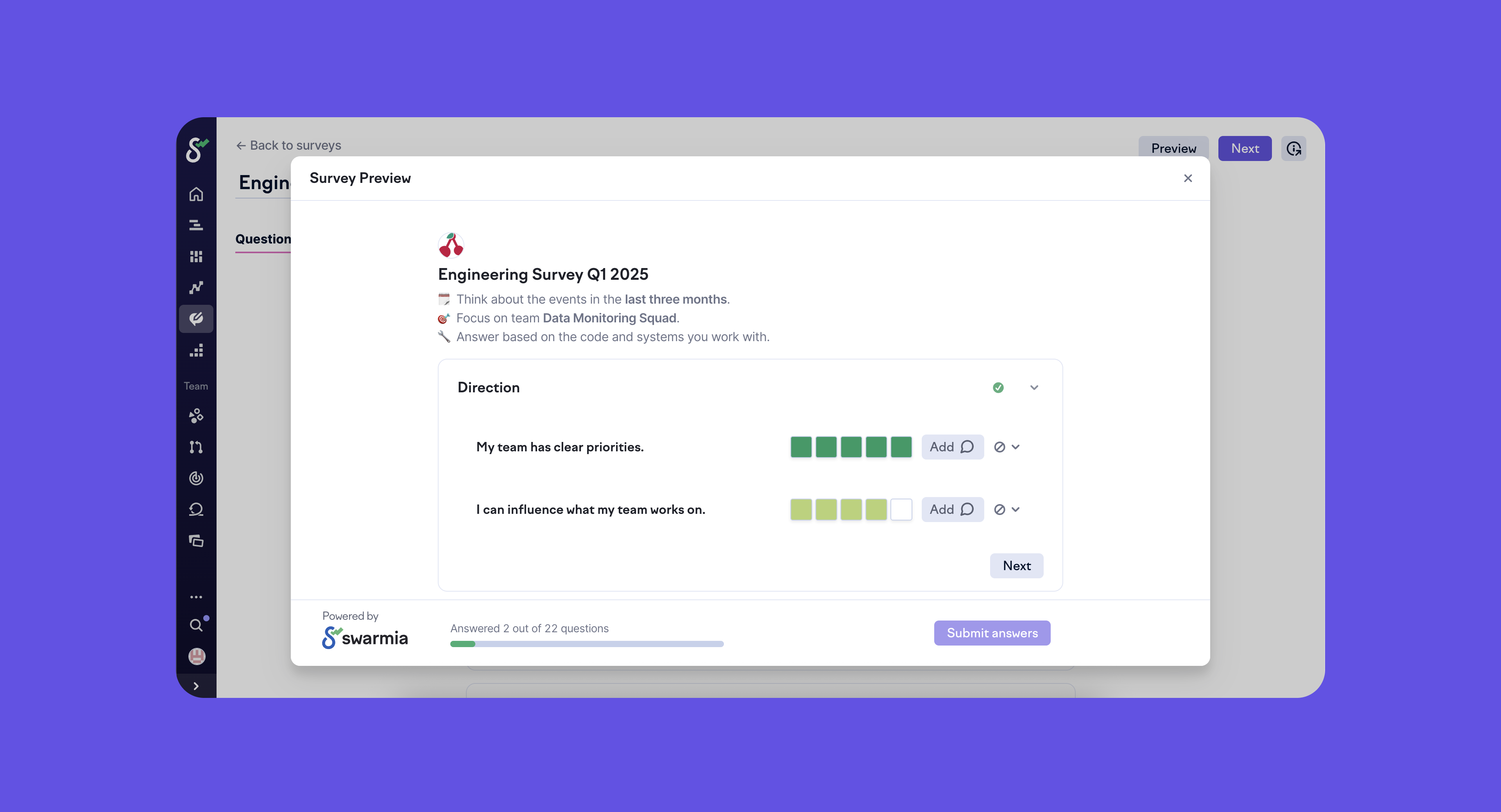Click Next in the Direction card
The width and height of the screenshot is (1501, 812).
click(1016, 565)
